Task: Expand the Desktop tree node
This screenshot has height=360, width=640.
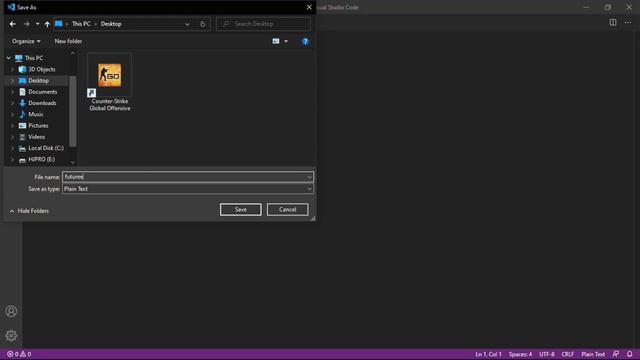Action: pos(12,81)
